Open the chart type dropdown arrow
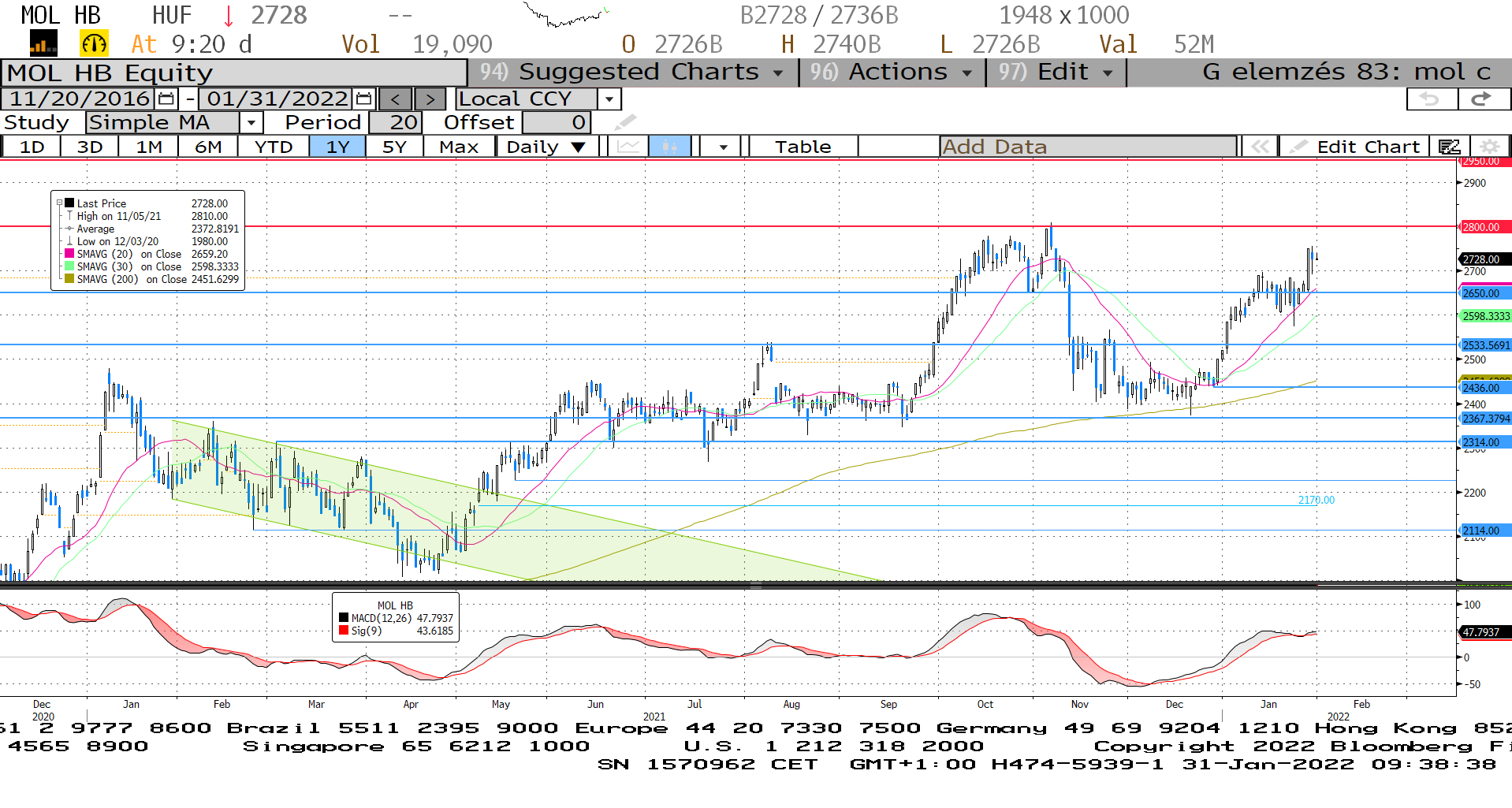The image size is (1512, 808). [x=723, y=147]
